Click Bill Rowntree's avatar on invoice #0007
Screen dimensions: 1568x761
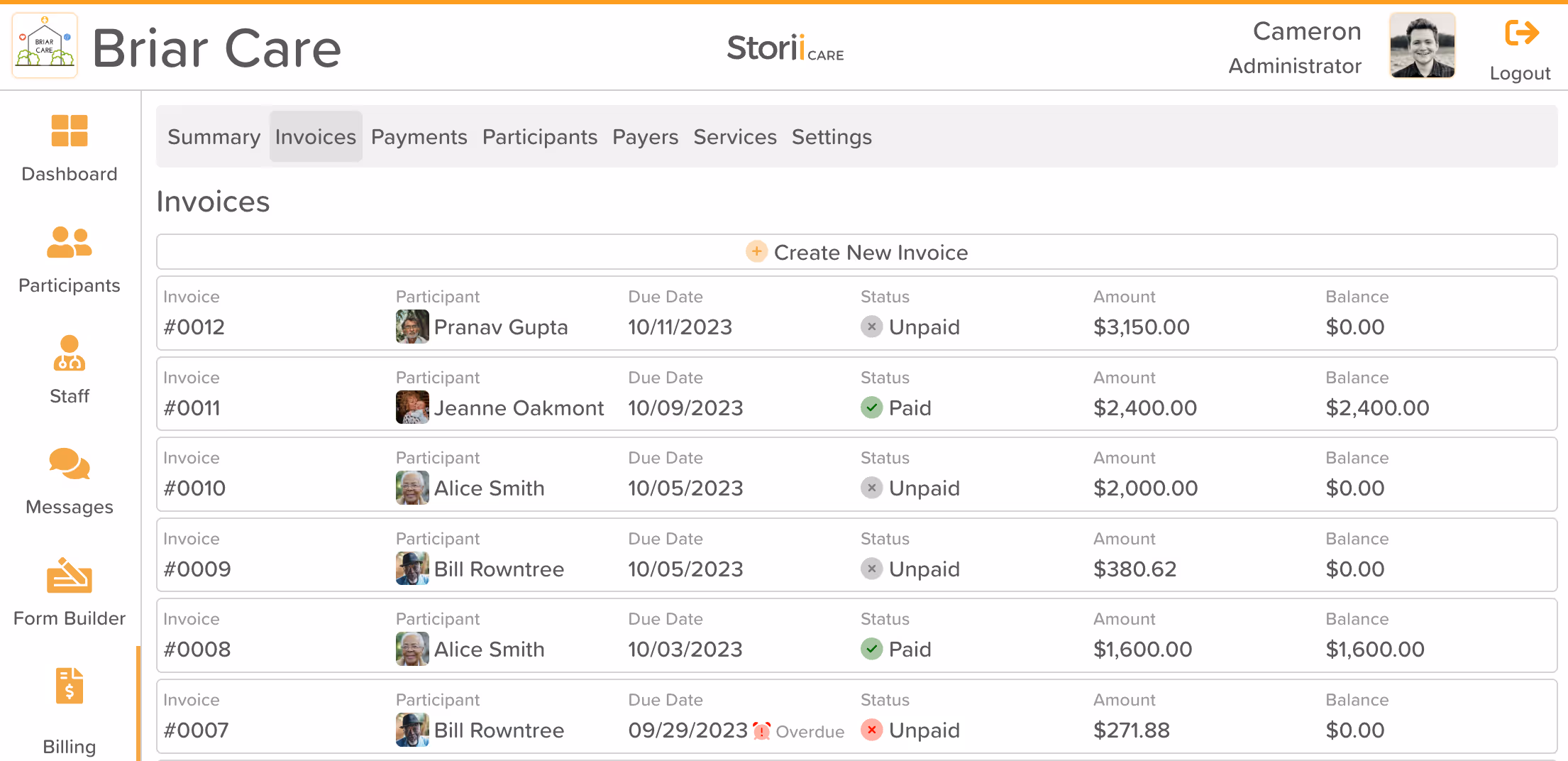point(412,730)
